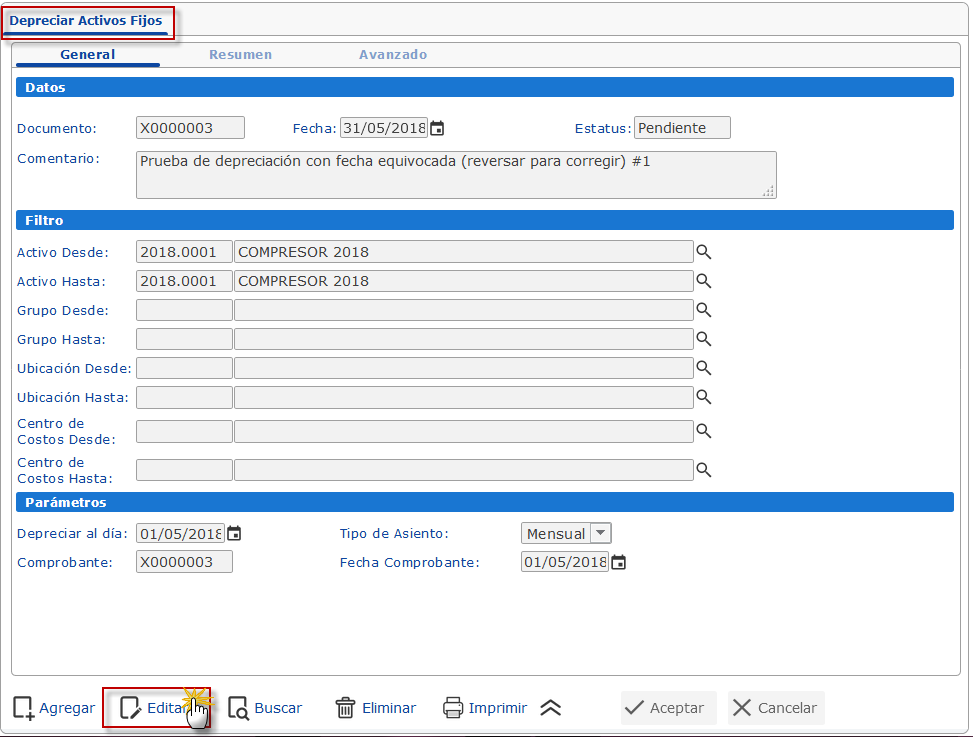
Task: Select the Depreciar Activos Fijos window tab
Action: (86, 21)
